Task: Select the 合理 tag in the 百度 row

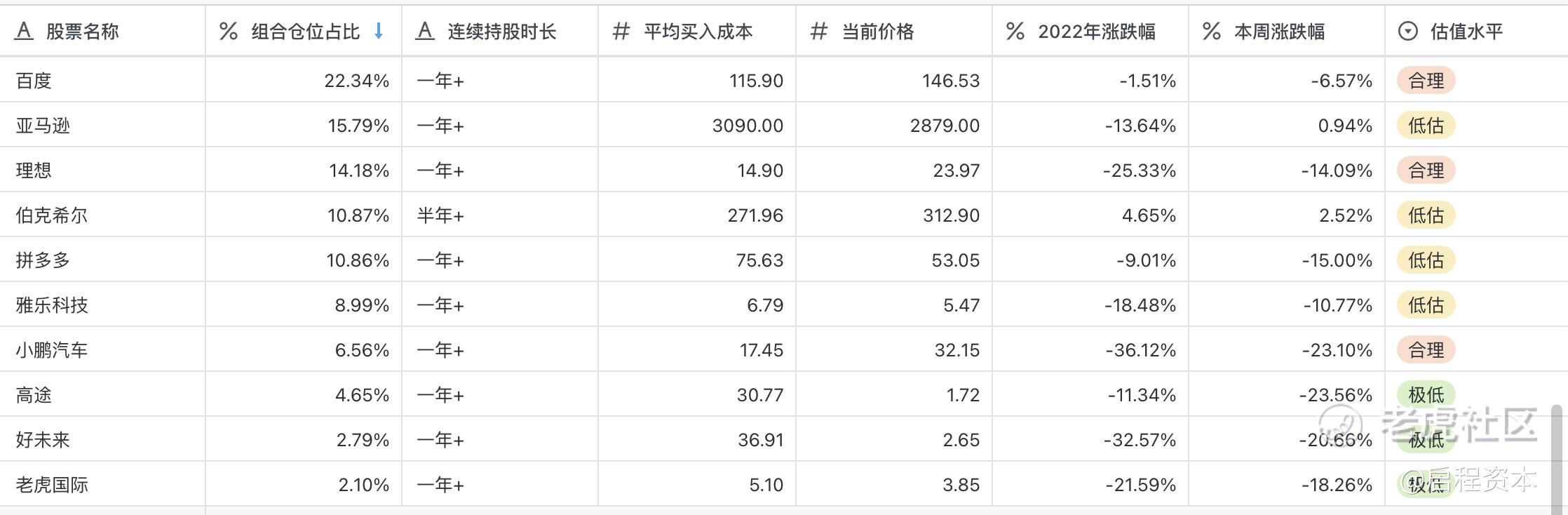Action: [x=1426, y=81]
